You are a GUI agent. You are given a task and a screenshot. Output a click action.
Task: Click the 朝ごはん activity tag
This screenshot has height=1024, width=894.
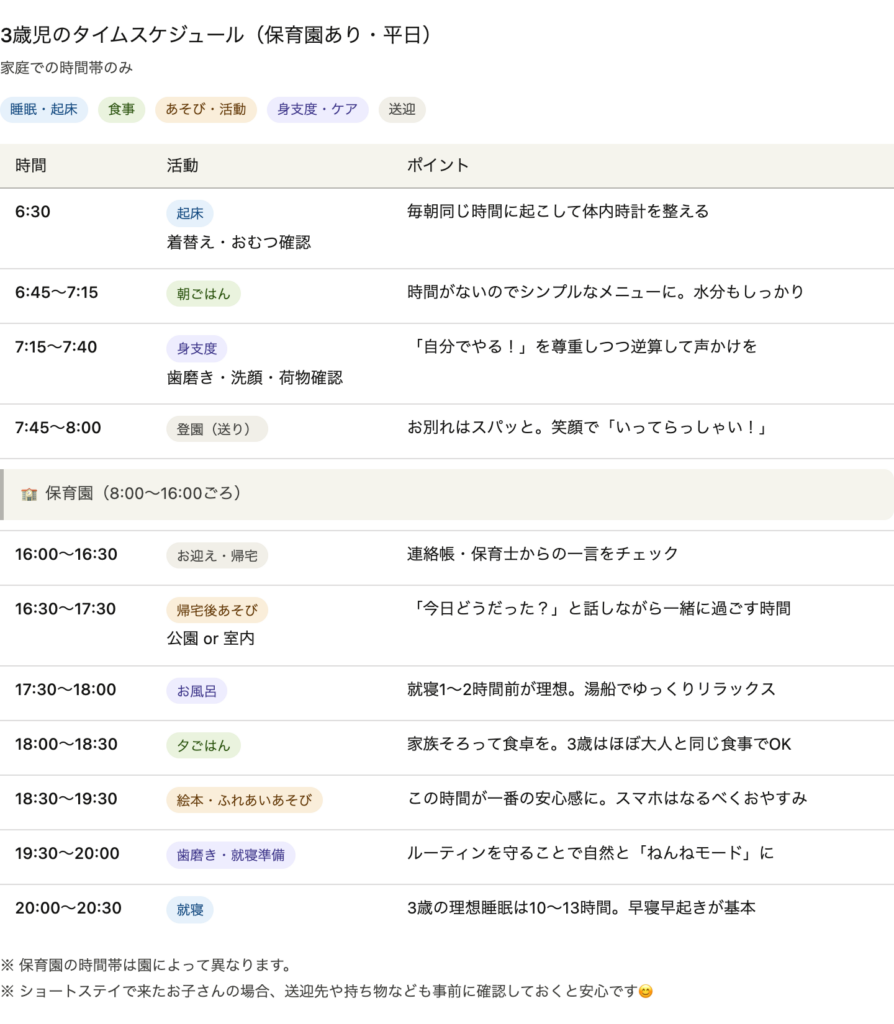pyautogui.click(x=203, y=293)
